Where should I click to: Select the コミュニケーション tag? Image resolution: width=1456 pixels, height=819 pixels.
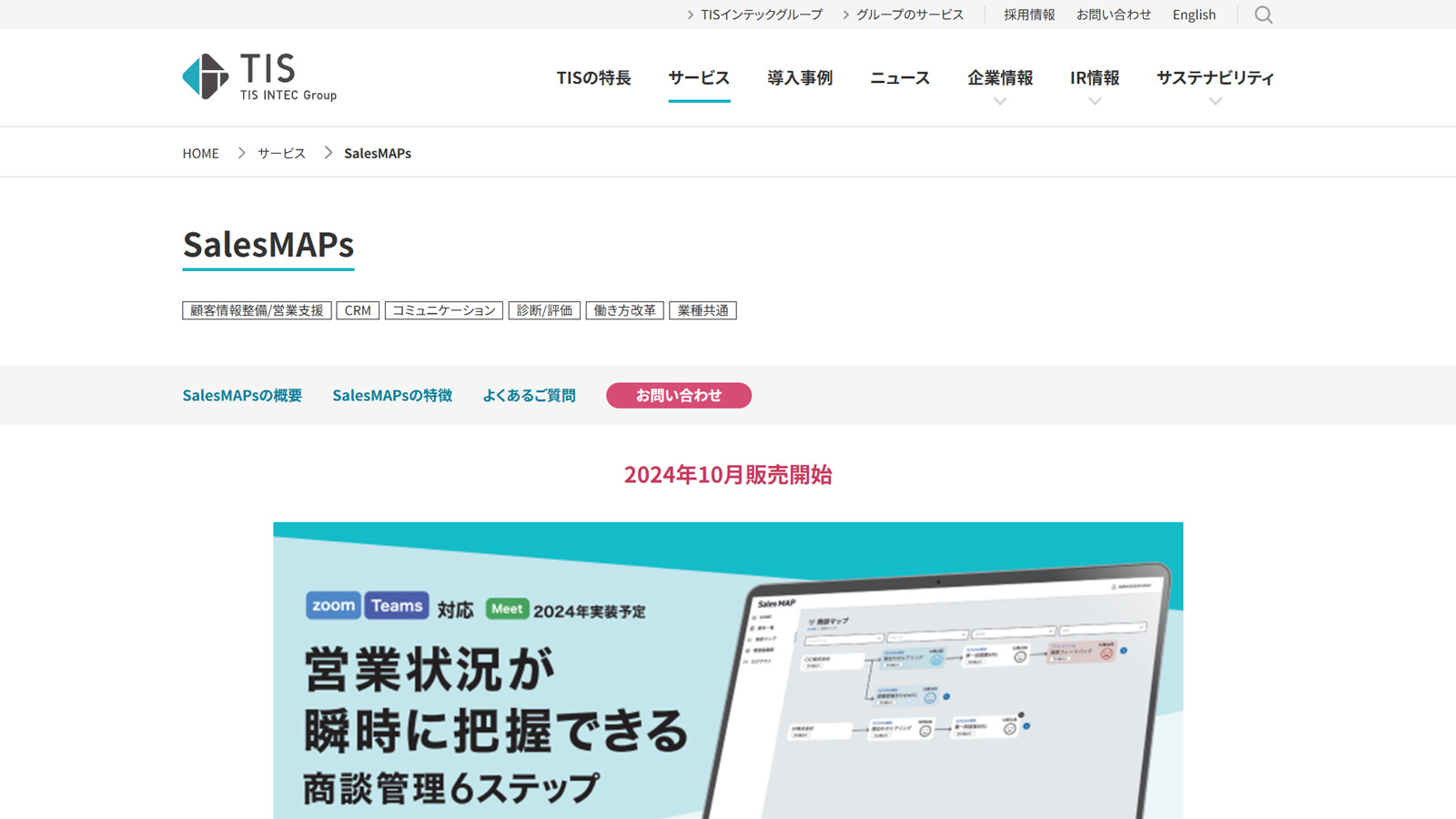[444, 310]
